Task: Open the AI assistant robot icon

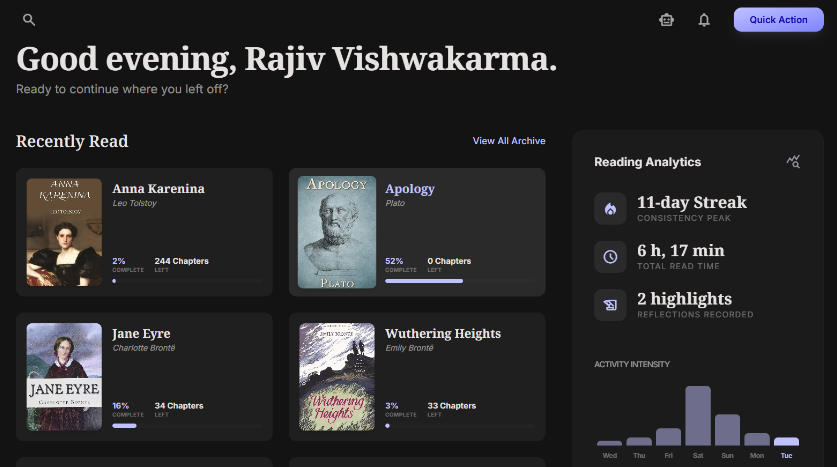Action: 666,20
